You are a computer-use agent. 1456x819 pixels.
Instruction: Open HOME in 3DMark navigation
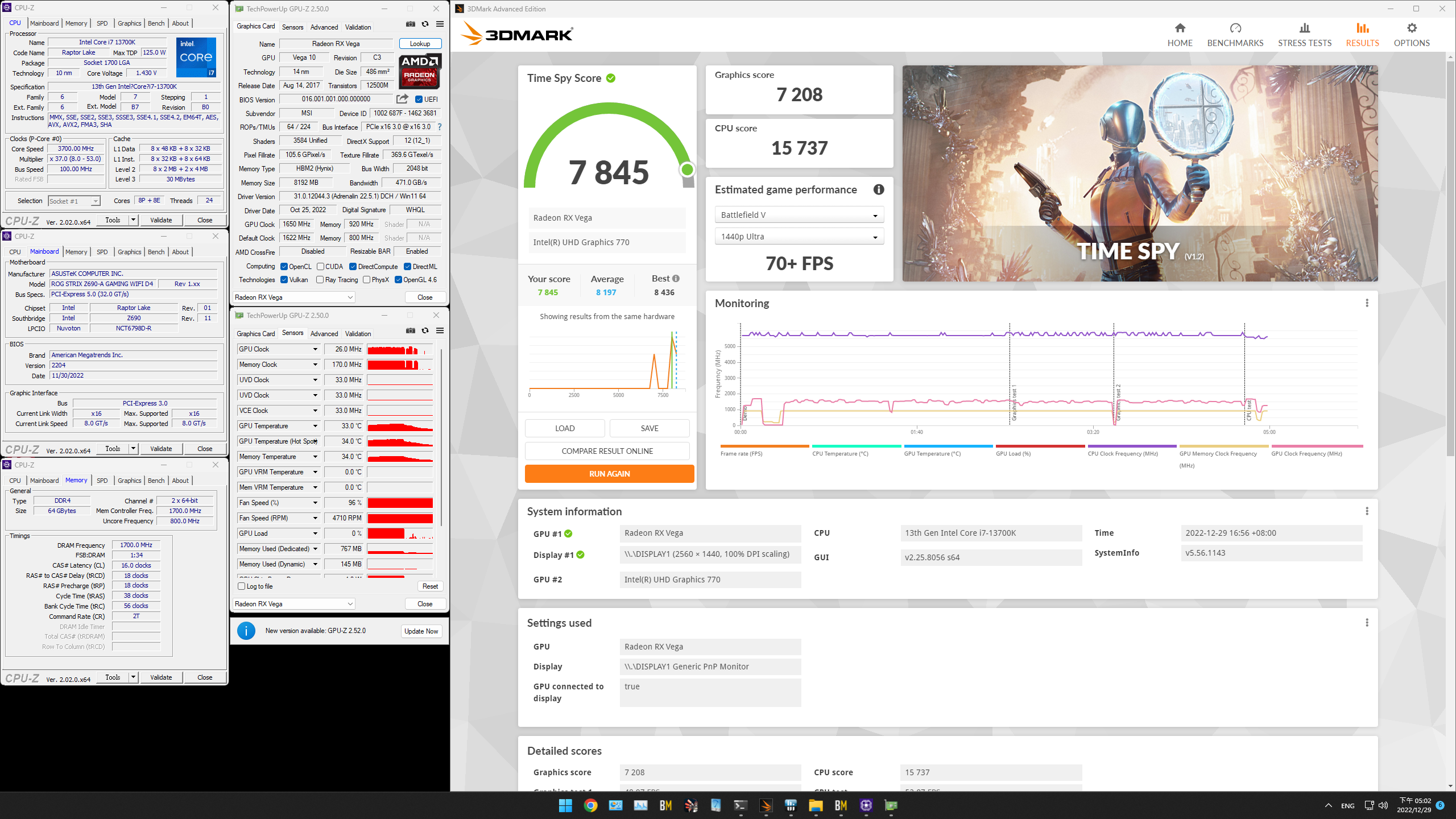click(x=1180, y=35)
